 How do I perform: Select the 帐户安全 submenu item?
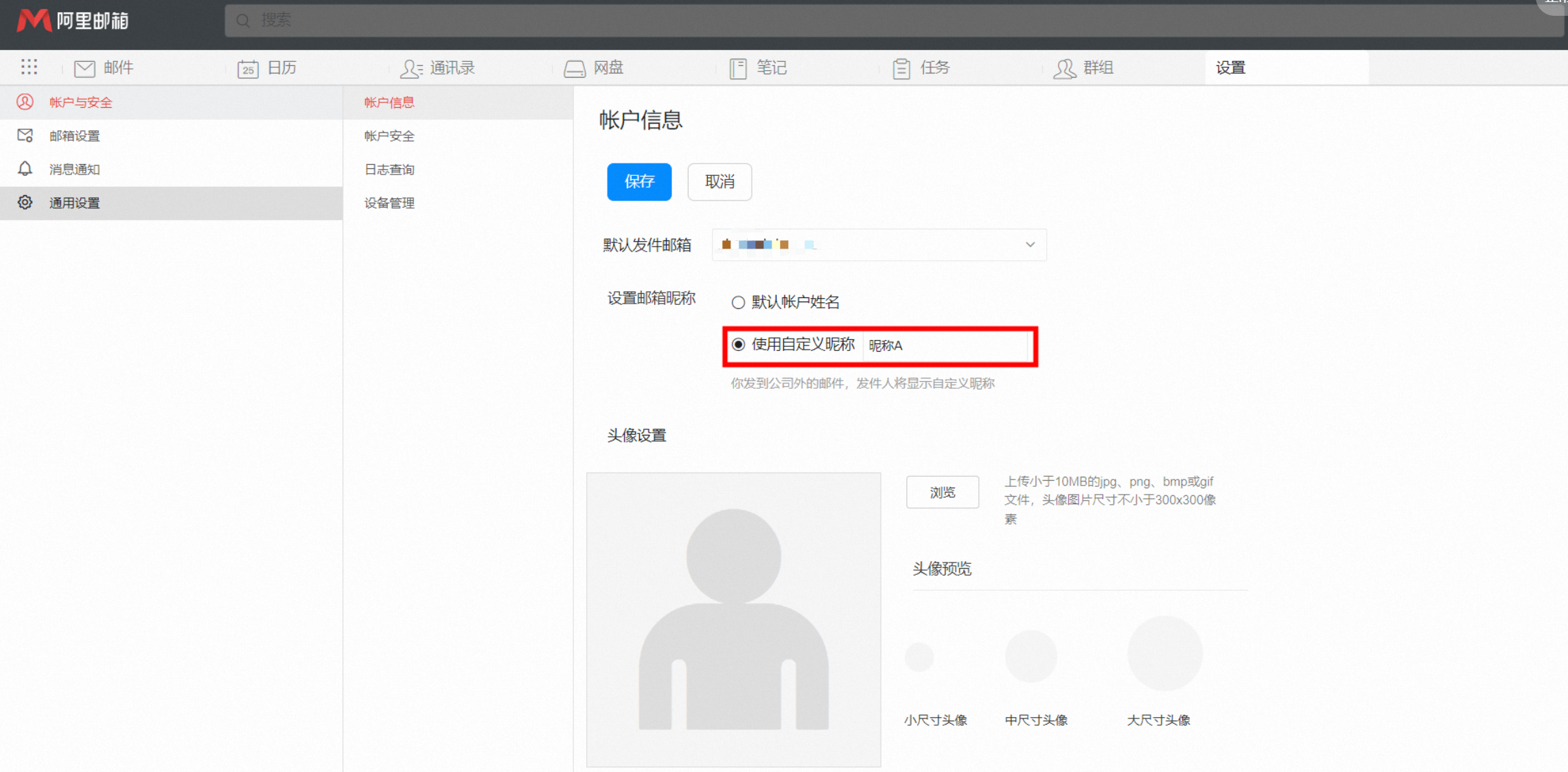[458, 136]
